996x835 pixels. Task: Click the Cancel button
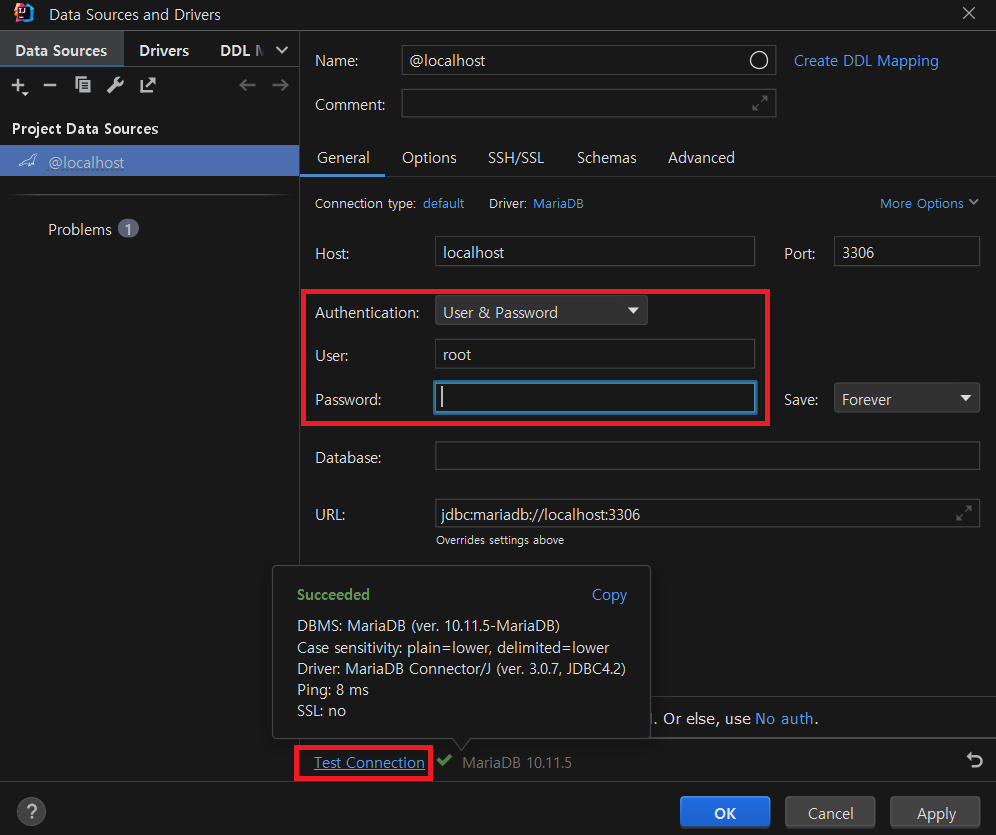click(830, 812)
